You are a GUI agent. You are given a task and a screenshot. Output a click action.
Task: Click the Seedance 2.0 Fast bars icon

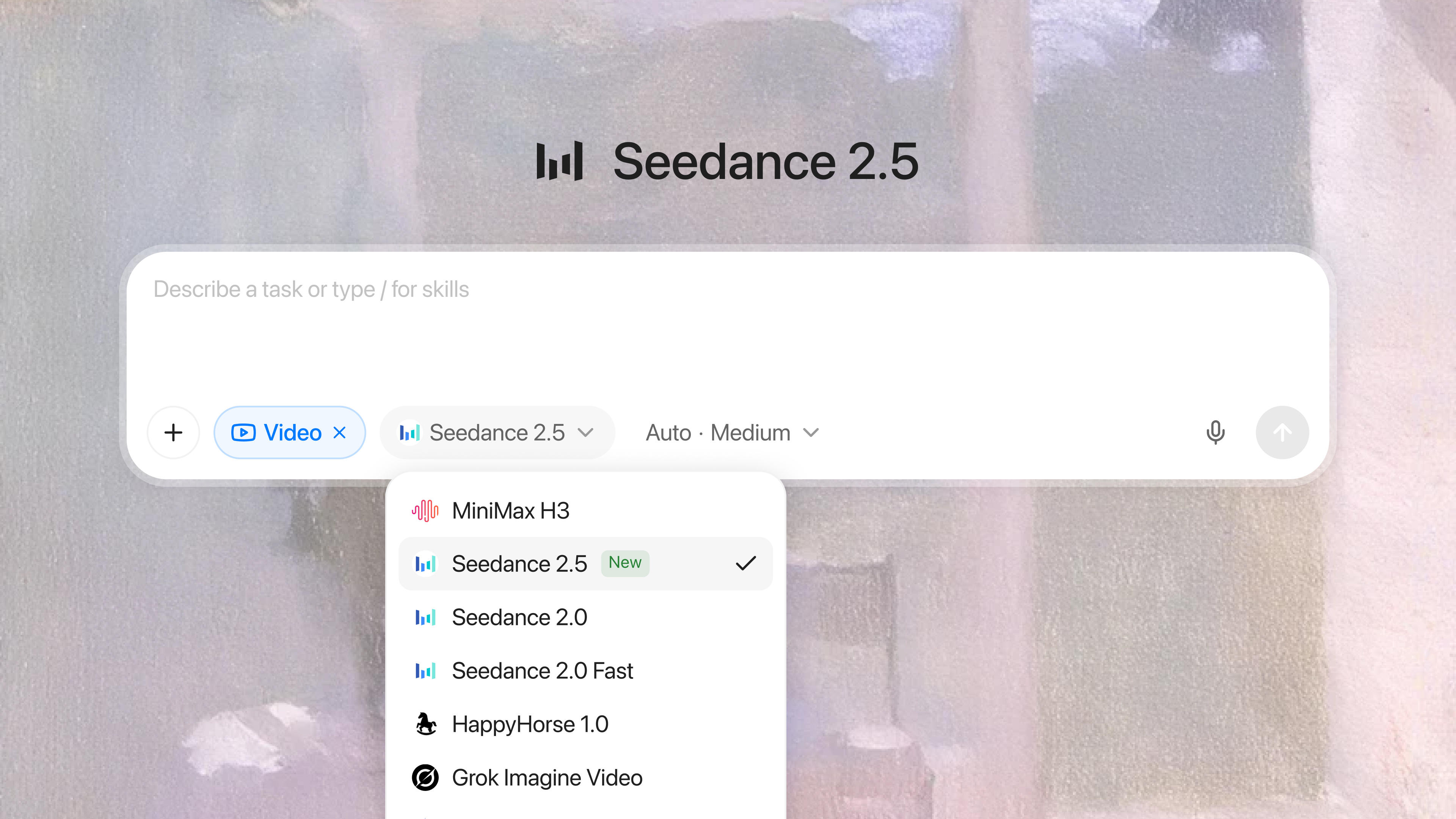tap(425, 671)
